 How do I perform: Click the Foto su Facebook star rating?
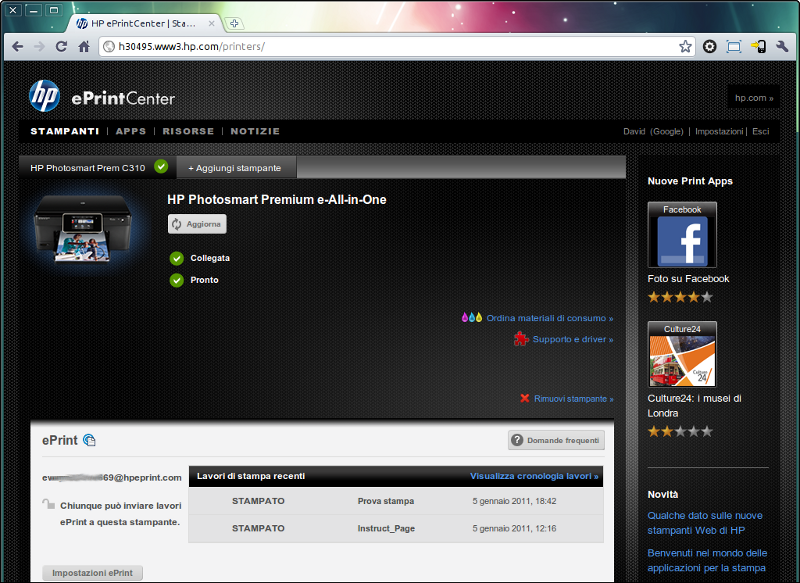(680, 297)
